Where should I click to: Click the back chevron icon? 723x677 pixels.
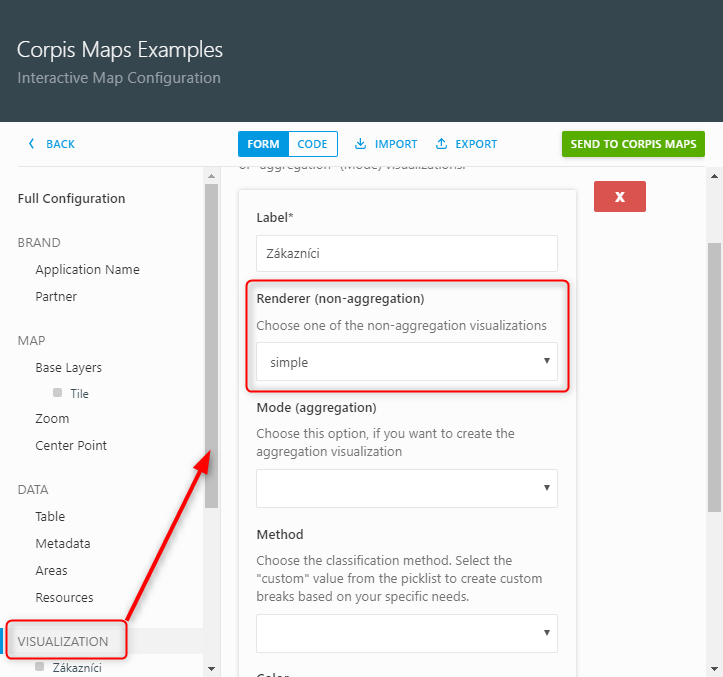point(31,144)
